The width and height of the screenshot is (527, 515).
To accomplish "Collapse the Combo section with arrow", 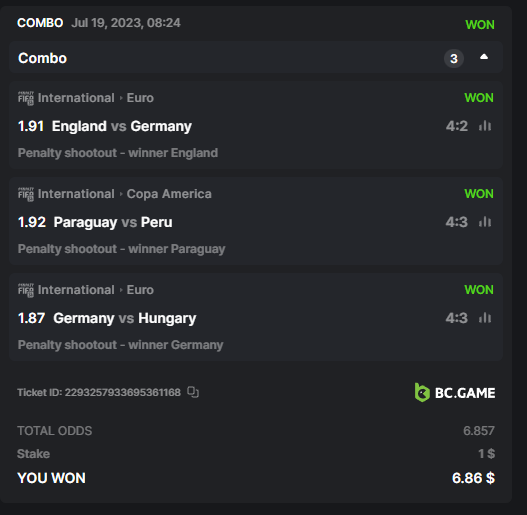I will pyautogui.click(x=484, y=57).
